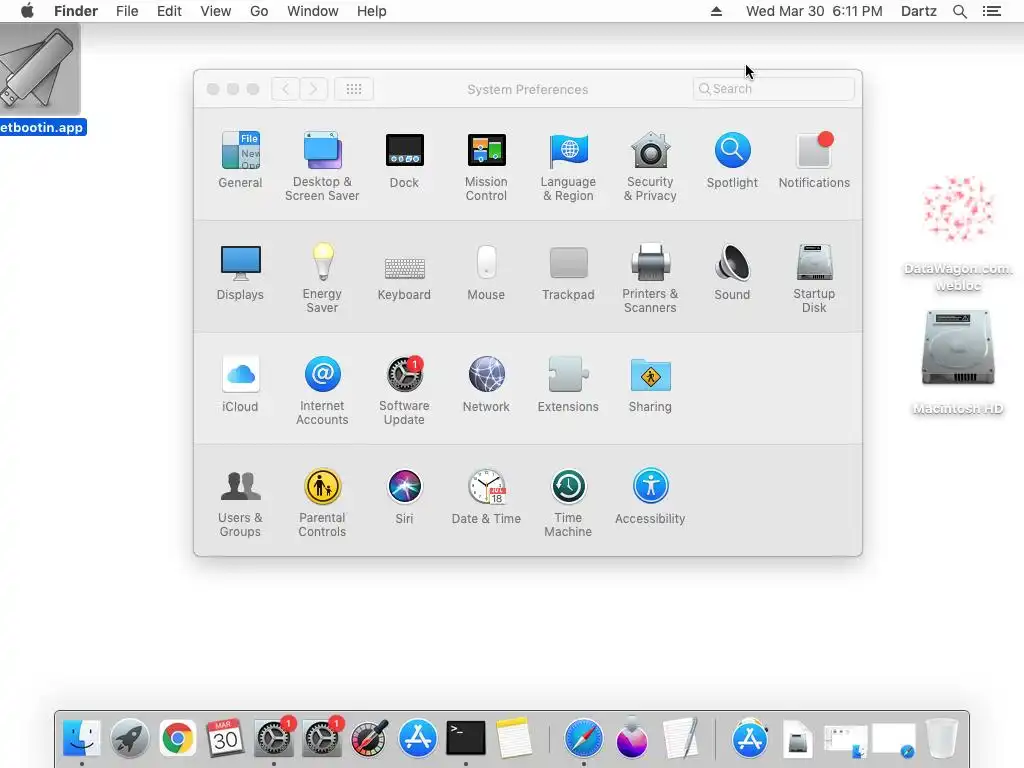Open Finder from the Dock

pyautogui.click(x=82, y=739)
